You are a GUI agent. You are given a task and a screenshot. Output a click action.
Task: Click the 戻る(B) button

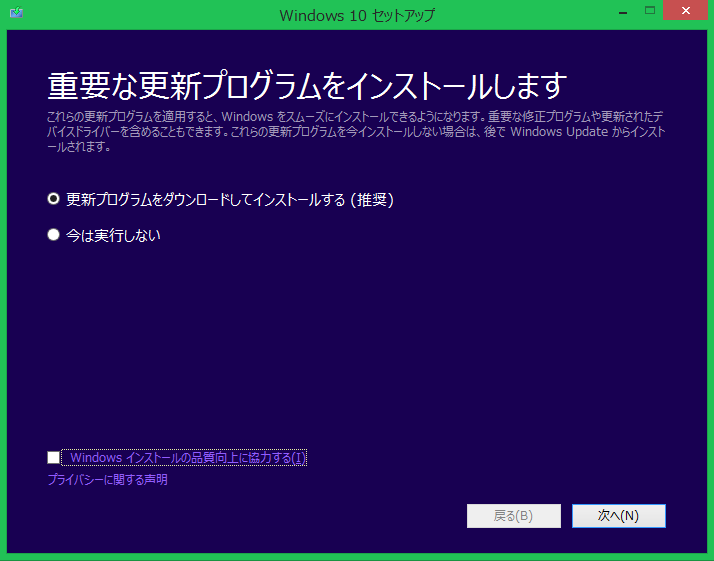(514, 516)
